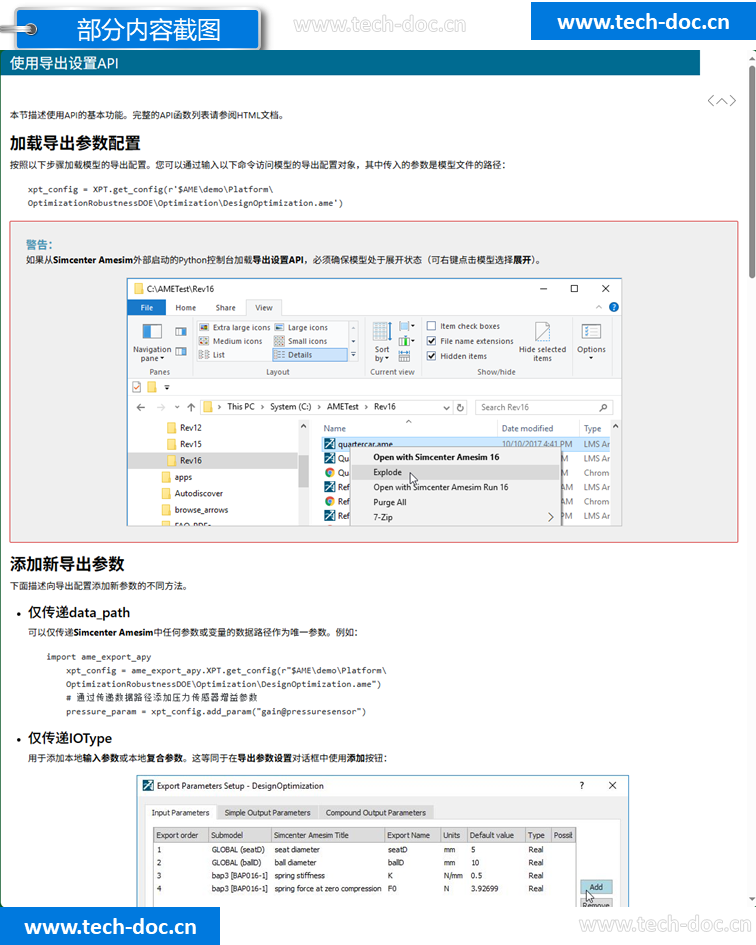The height and width of the screenshot is (945, 756).
Task: Click default value 3.92699
Action: (x=485, y=888)
